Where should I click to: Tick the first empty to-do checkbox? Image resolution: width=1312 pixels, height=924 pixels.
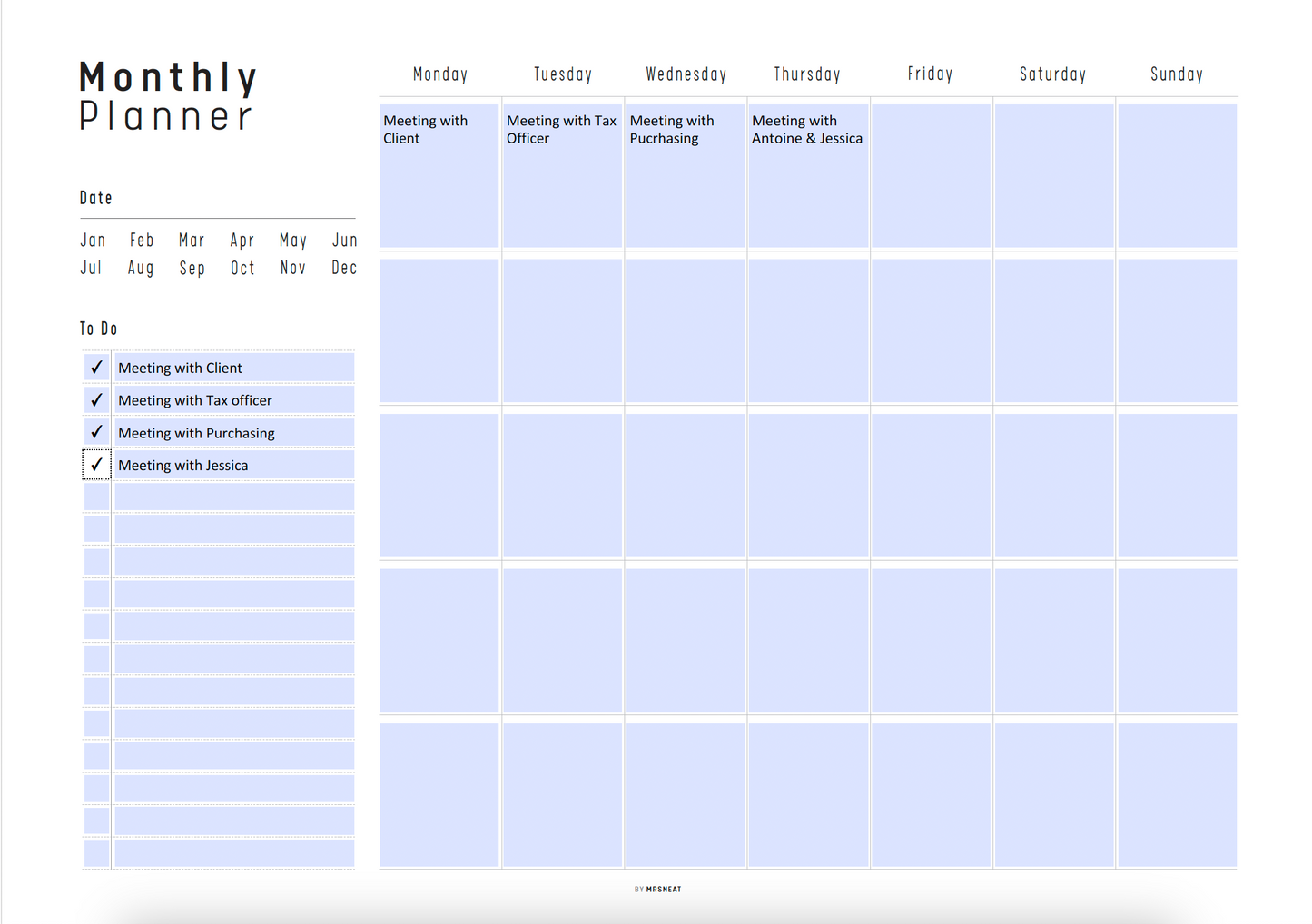(x=96, y=497)
